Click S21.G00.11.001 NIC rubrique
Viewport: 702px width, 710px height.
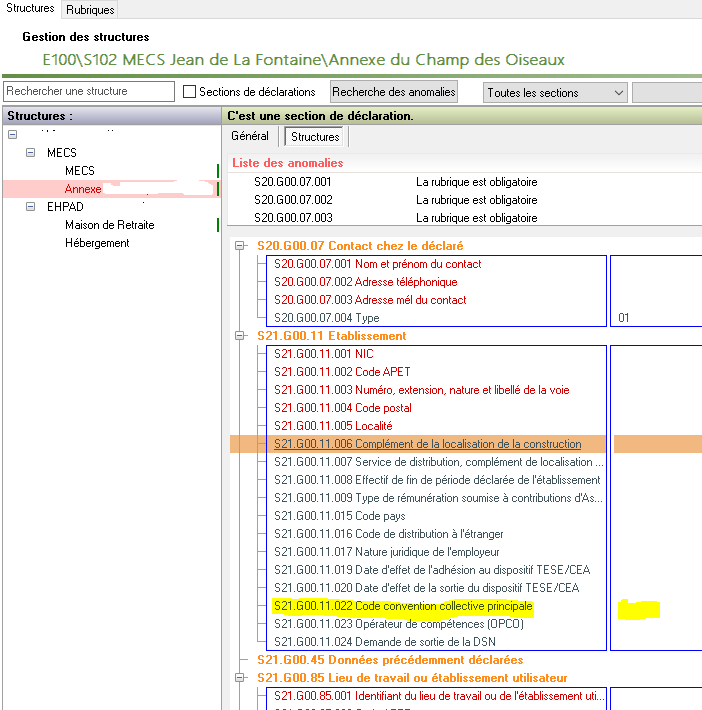pos(323,354)
